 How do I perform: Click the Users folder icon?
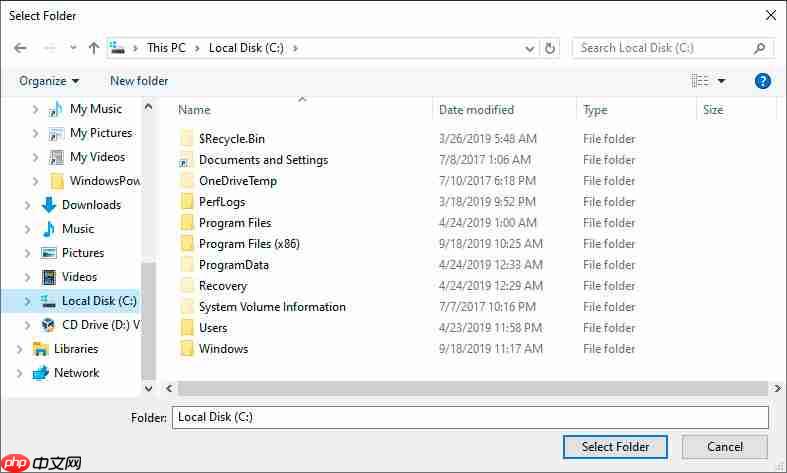(x=187, y=328)
